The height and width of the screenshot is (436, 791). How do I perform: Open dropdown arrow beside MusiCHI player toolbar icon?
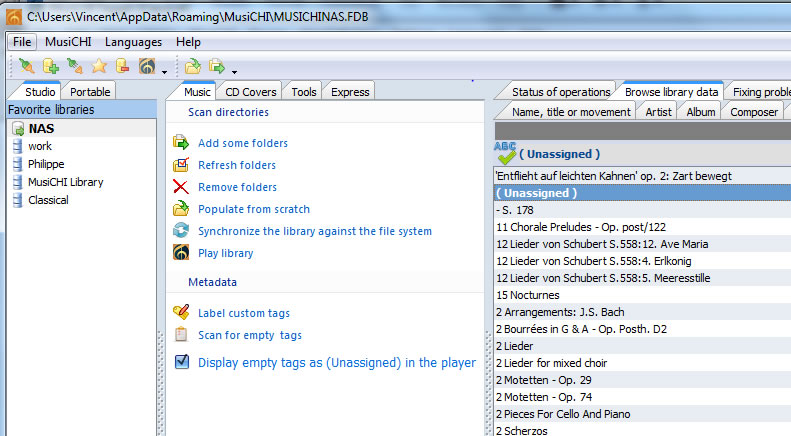point(164,71)
